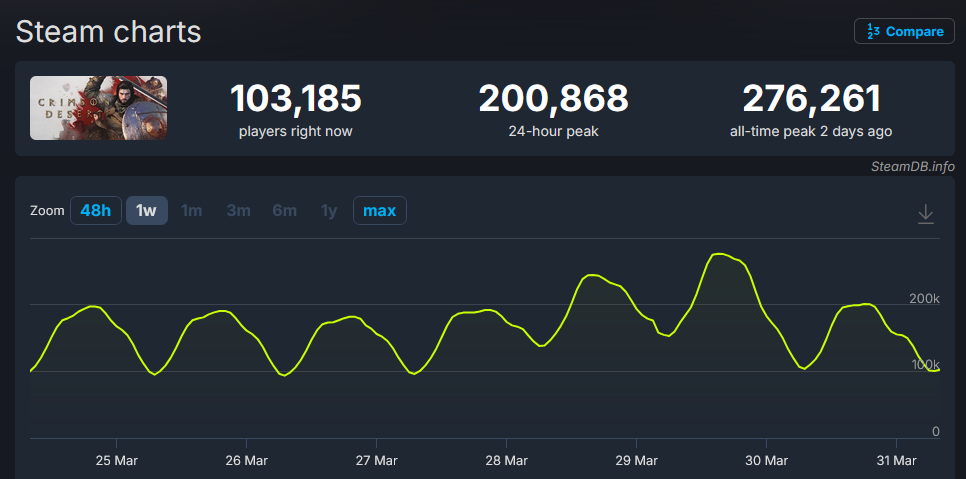Screen dimensions: 966x479
Task: Choose the 1m zoom option
Action: 192,211
